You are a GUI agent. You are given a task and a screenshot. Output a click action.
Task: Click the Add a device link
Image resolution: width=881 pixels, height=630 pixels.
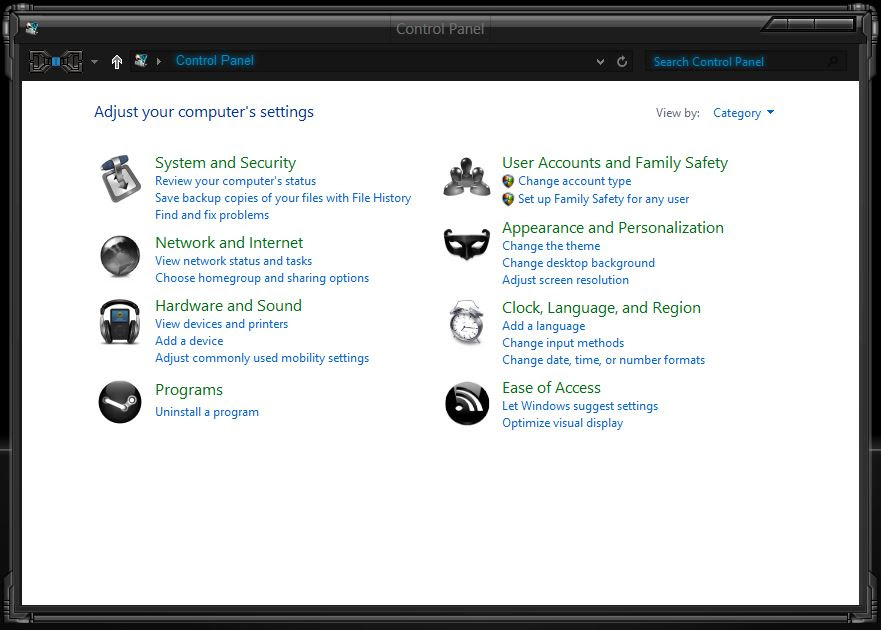click(x=189, y=341)
